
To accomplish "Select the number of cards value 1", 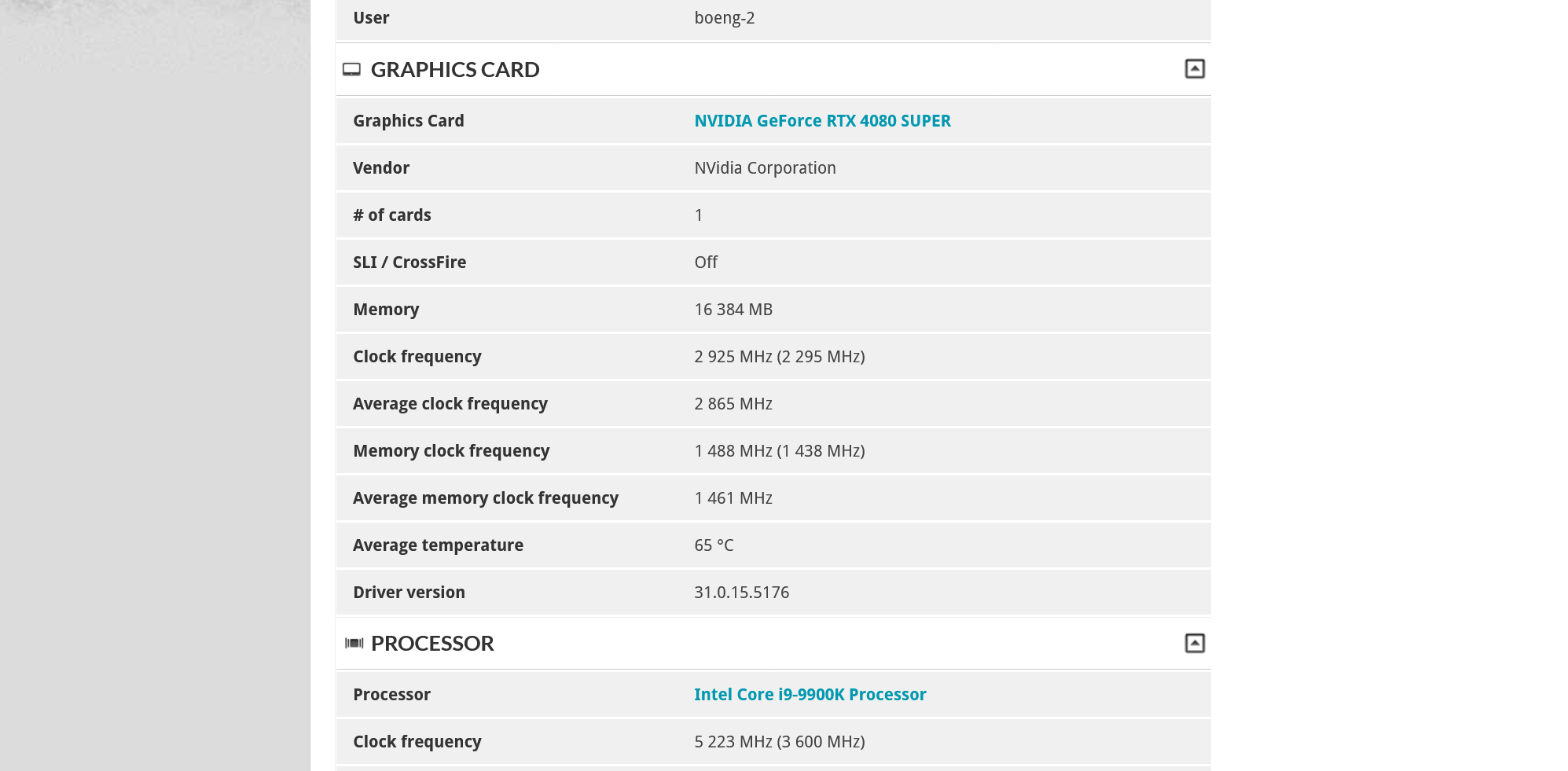I will coord(699,215).
